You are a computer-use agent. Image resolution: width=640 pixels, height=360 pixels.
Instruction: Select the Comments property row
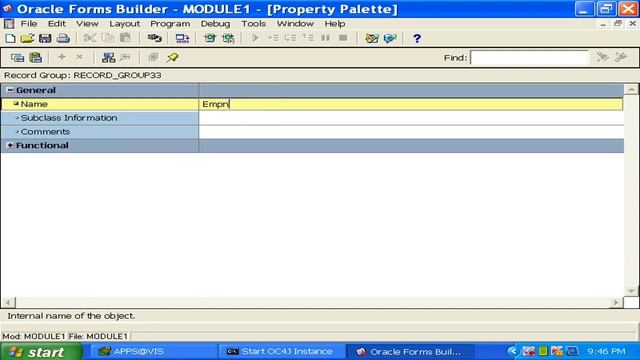[x=312, y=132]
